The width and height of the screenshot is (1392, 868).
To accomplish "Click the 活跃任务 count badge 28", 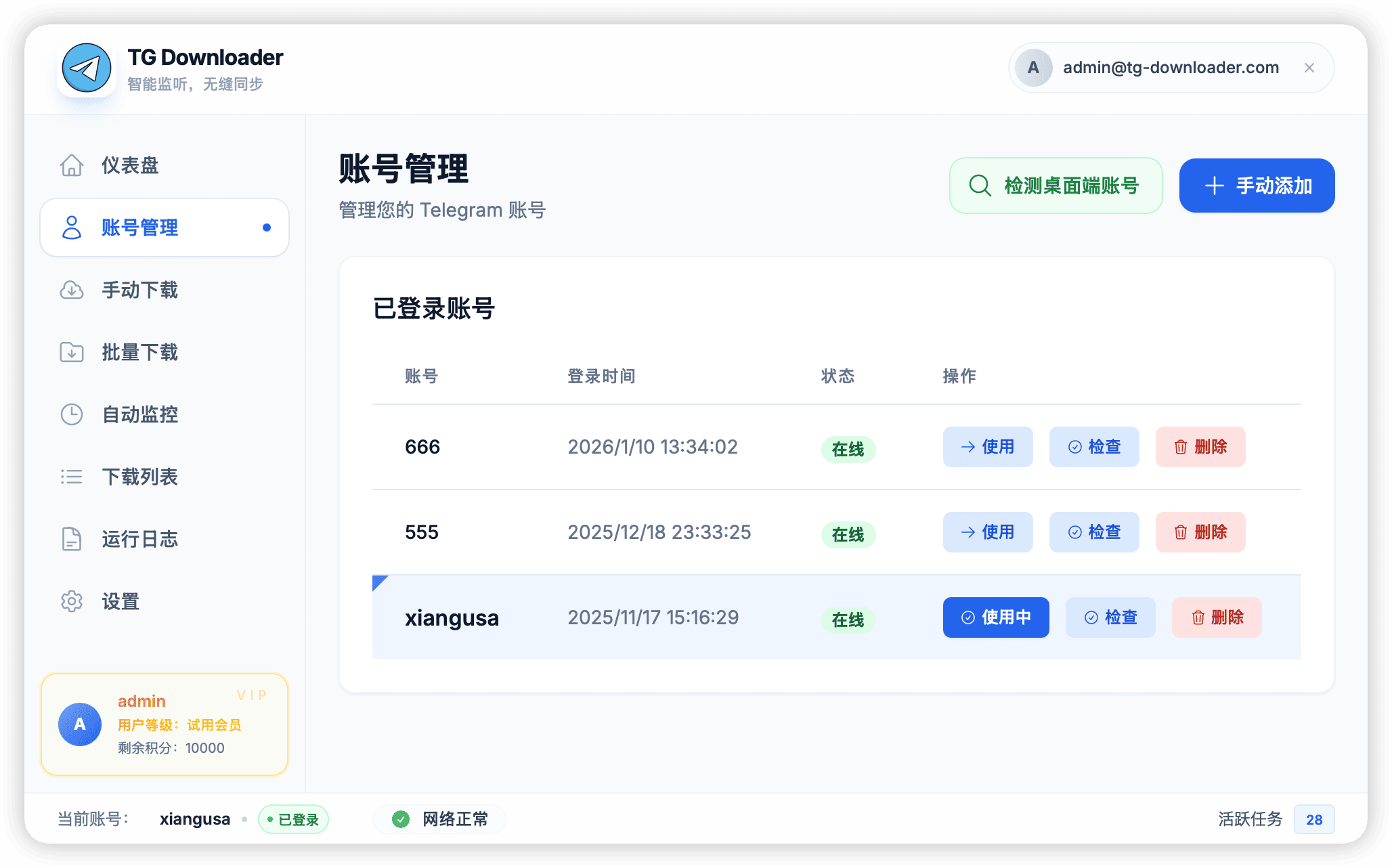I will [1313, 819].
